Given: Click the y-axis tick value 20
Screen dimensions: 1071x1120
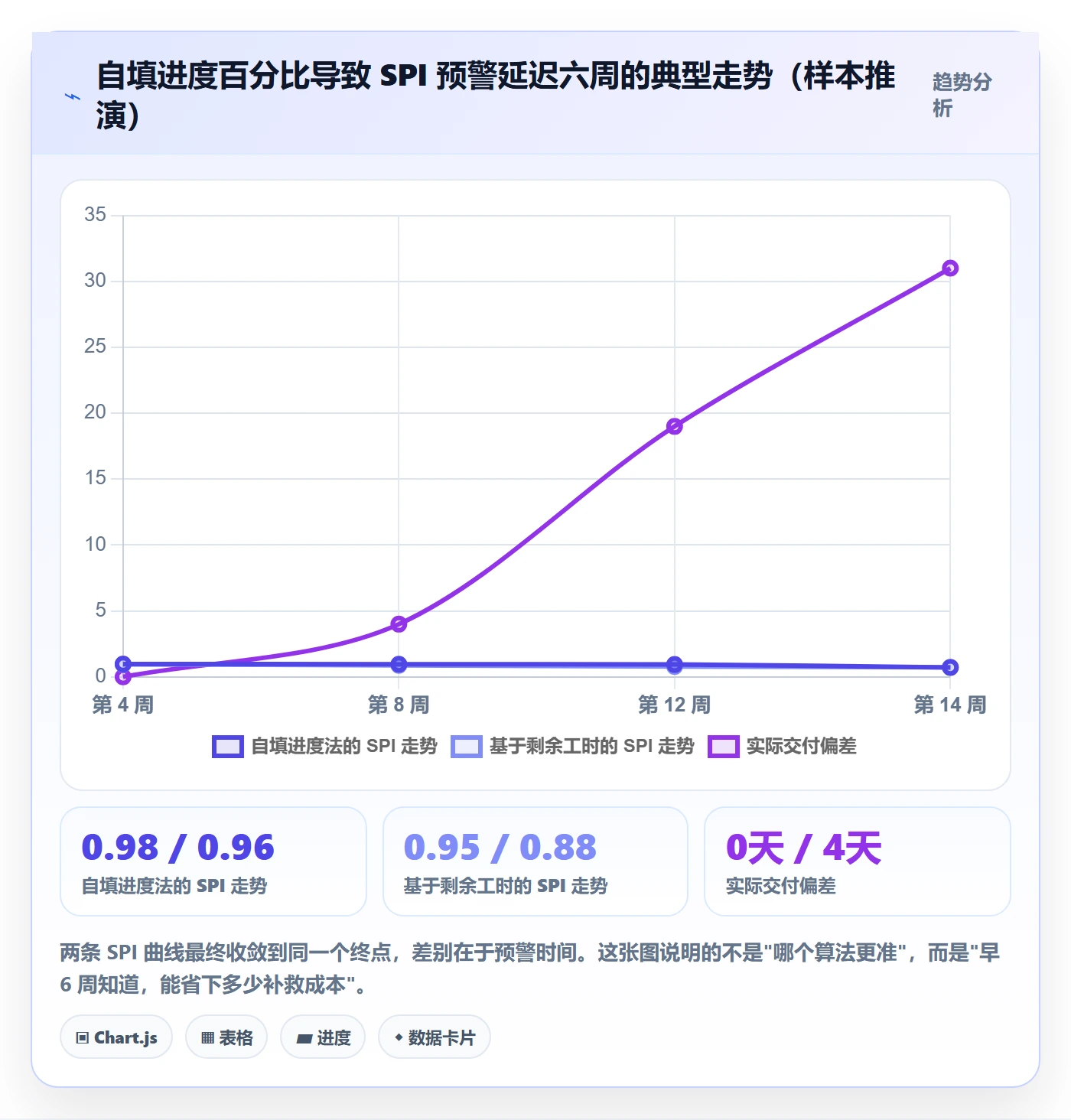Looking at the screenshot, I should point(96,412).
